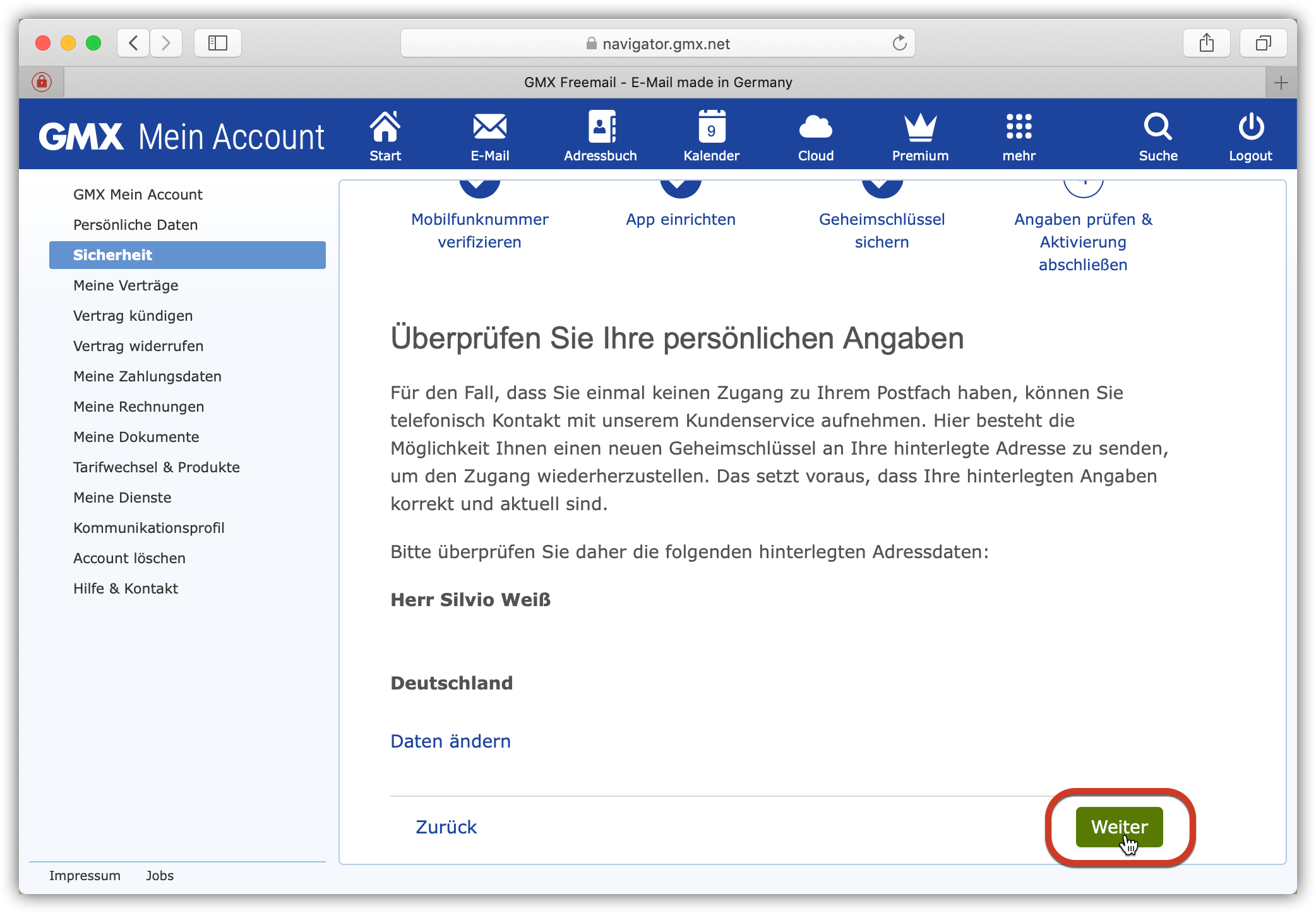Reload the page with refresh icon
The image size is (1316, 913).
[x=899, y=43]
